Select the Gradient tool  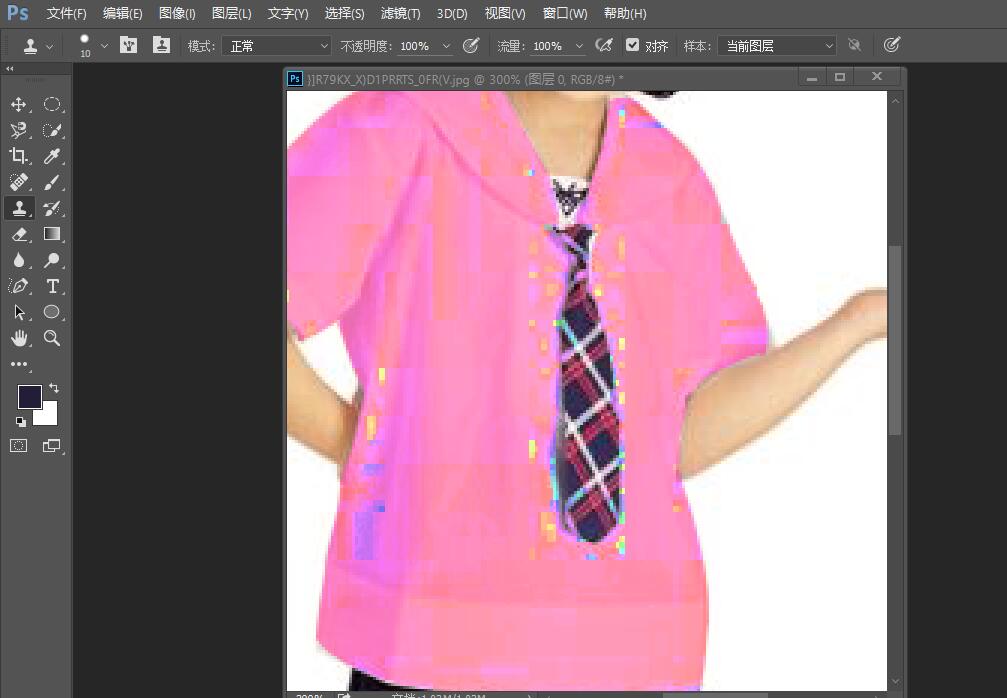tap(52, 234)
